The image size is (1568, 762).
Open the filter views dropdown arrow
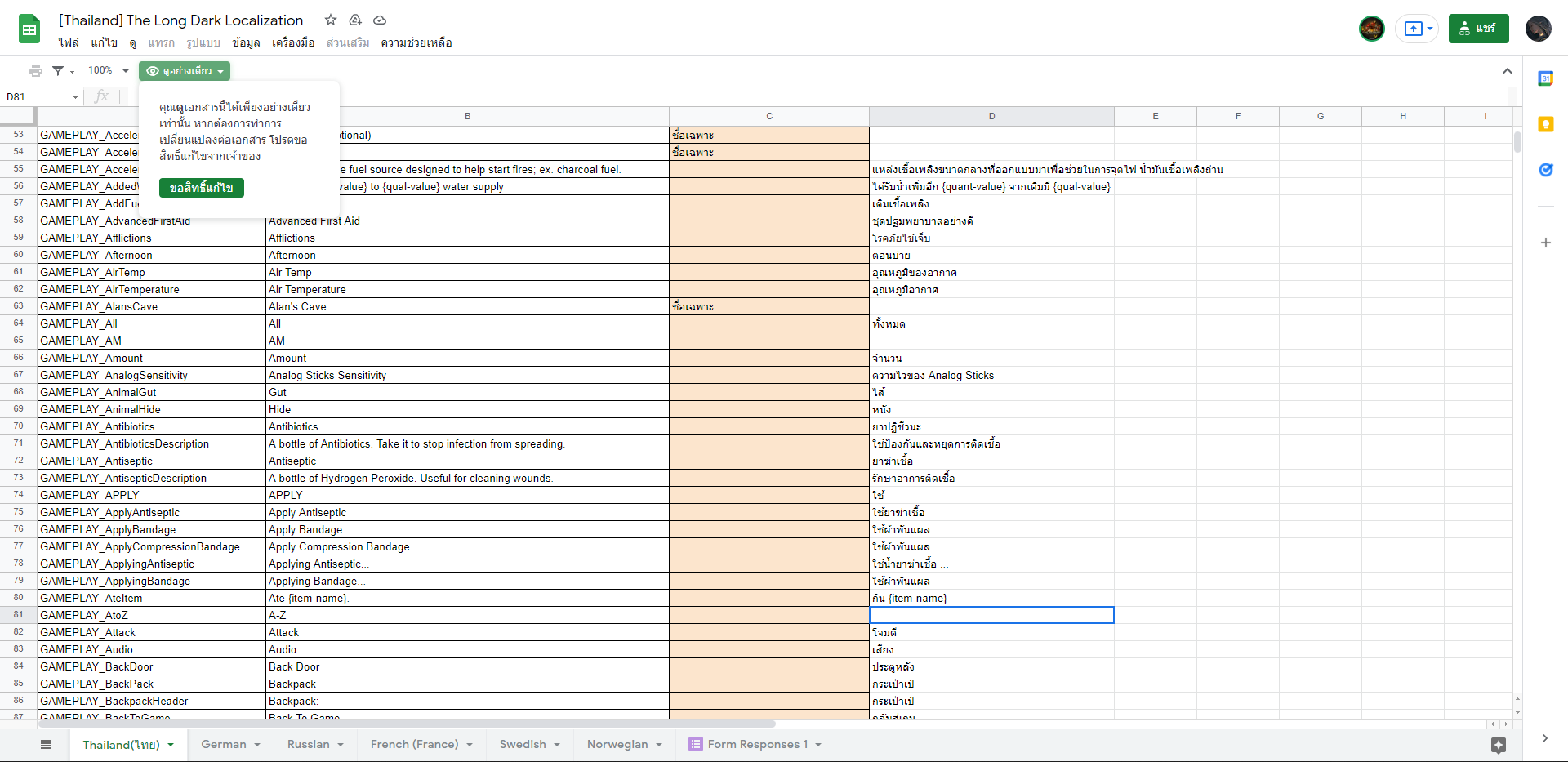pyautogui.click(x=72, y=72)
